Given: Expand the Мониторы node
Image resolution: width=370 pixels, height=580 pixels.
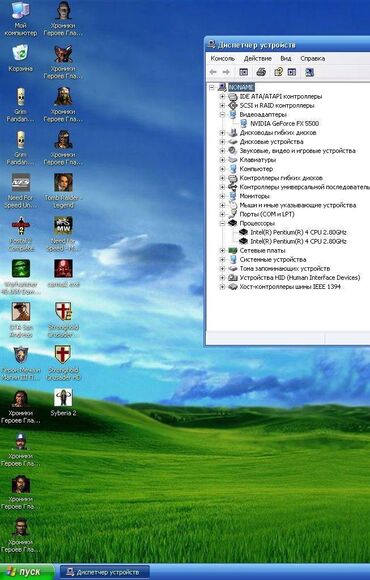Looking at the screenshot, I should click(222, 196).
